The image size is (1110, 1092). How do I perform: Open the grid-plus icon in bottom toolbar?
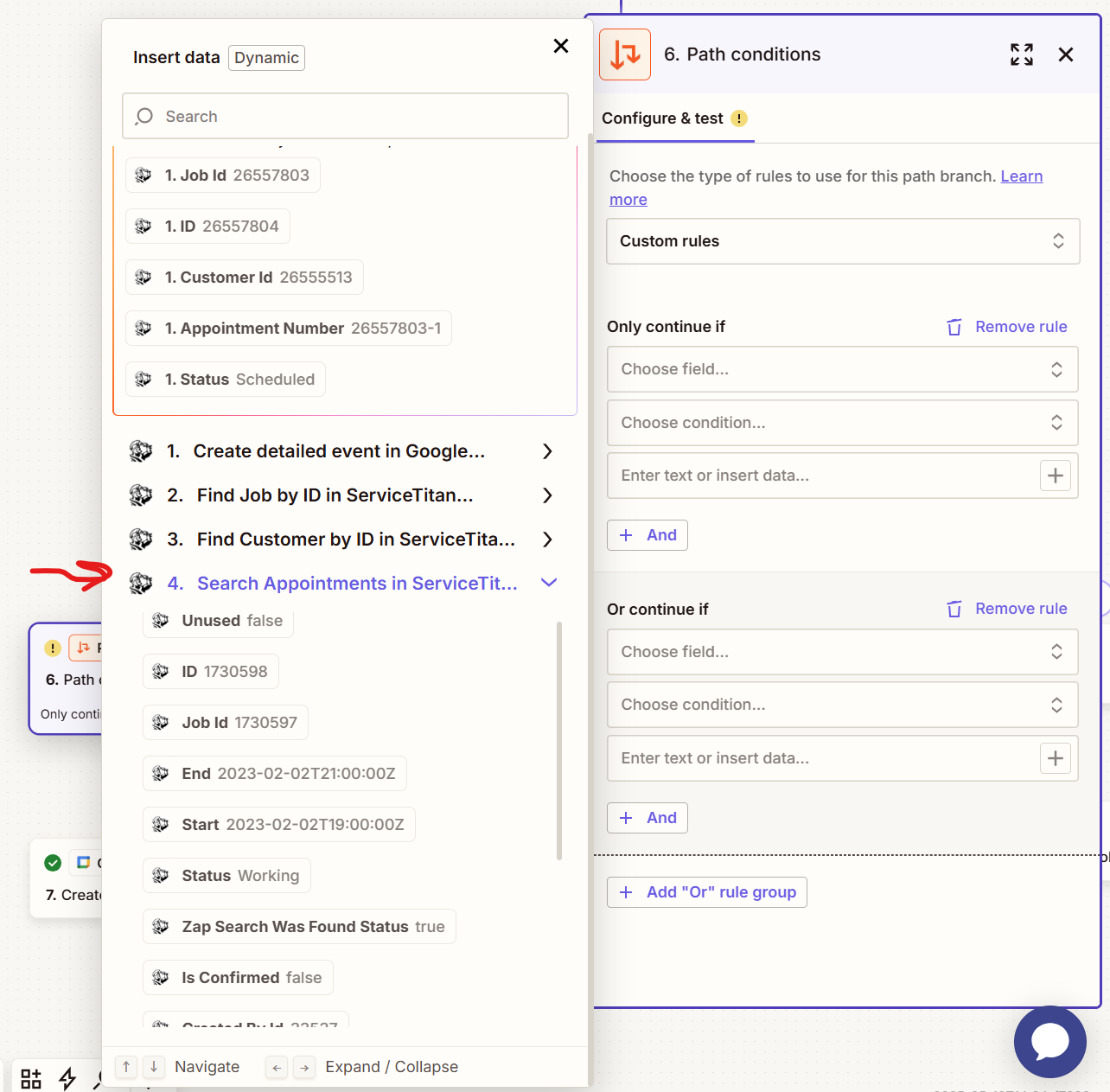point(31,1078)
